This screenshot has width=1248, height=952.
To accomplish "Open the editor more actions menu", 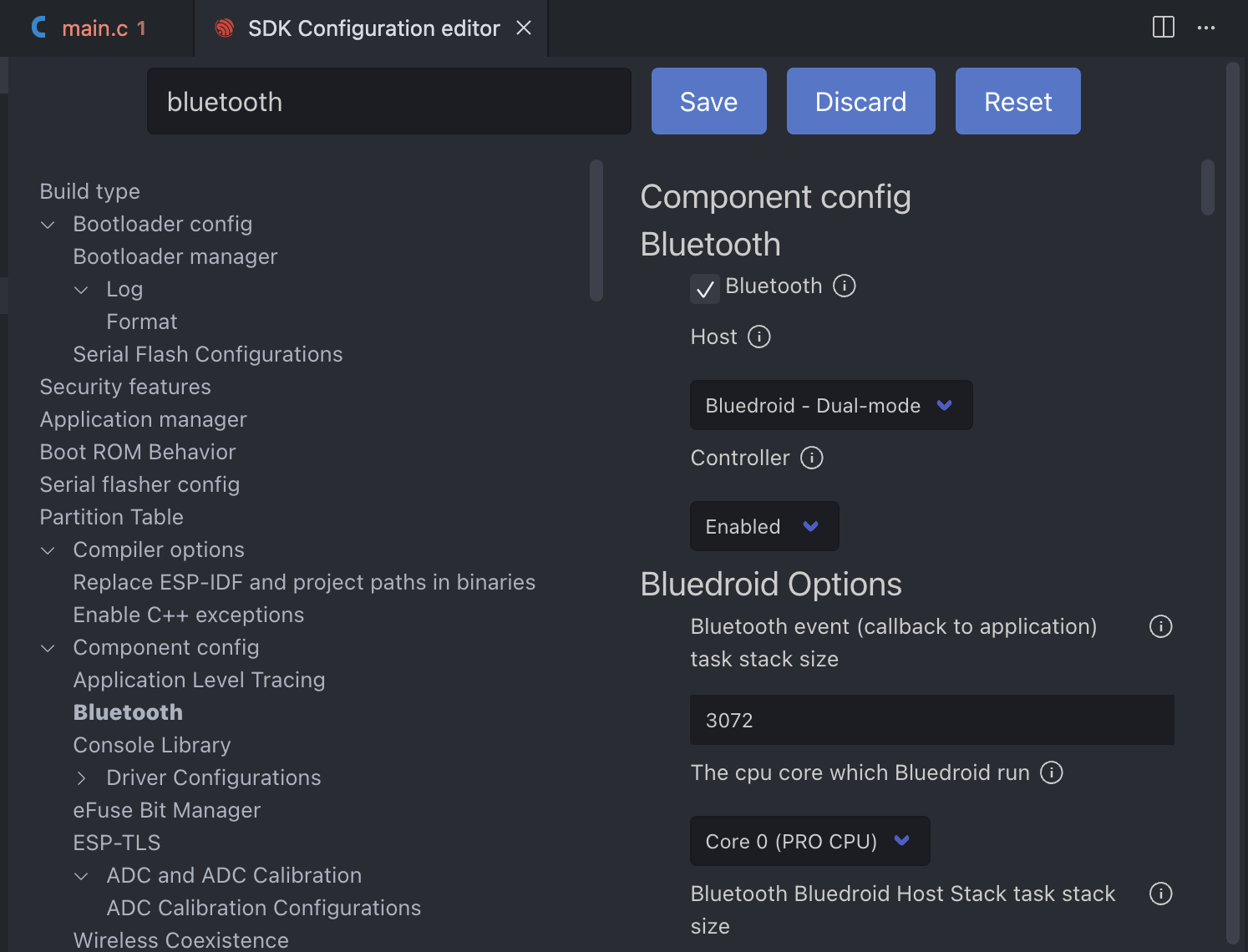I will point(1206,28).
